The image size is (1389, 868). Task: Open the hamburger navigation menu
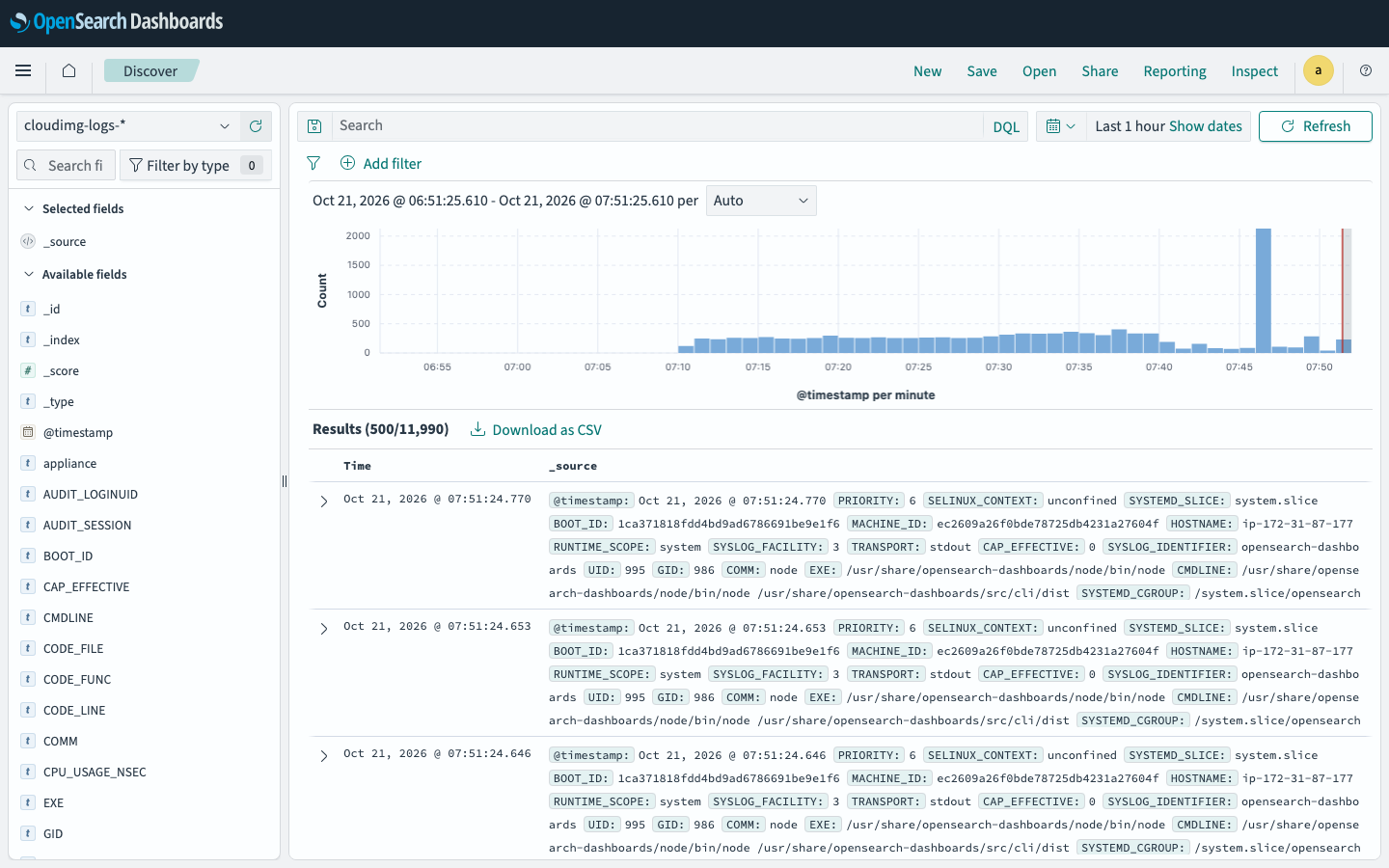click(23, 70)
